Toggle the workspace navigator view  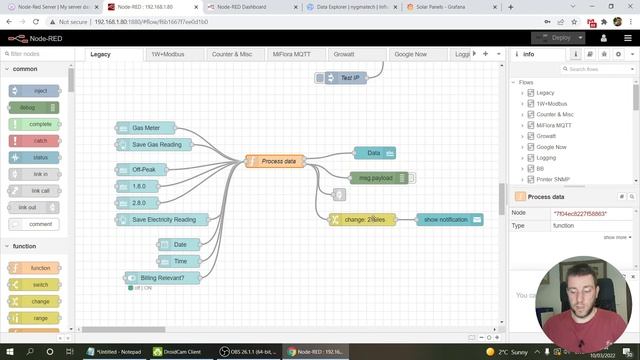471,338
